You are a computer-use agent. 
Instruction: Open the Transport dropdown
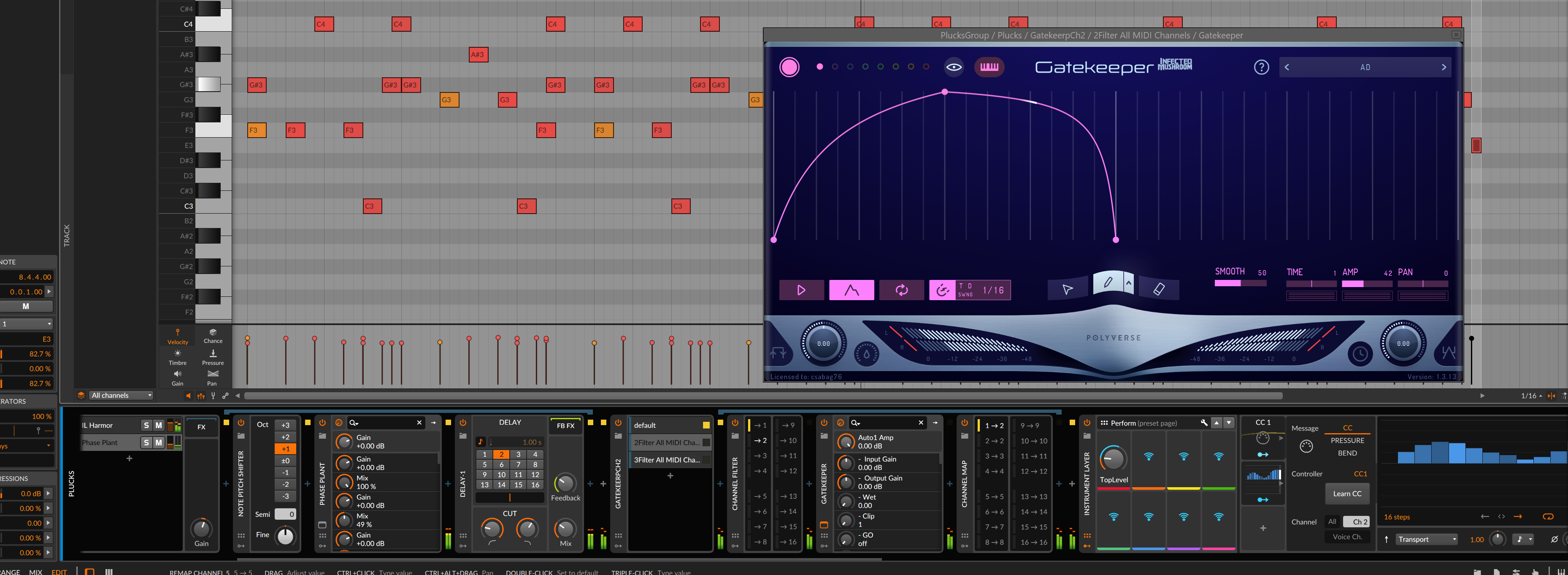pos(1426,539)
